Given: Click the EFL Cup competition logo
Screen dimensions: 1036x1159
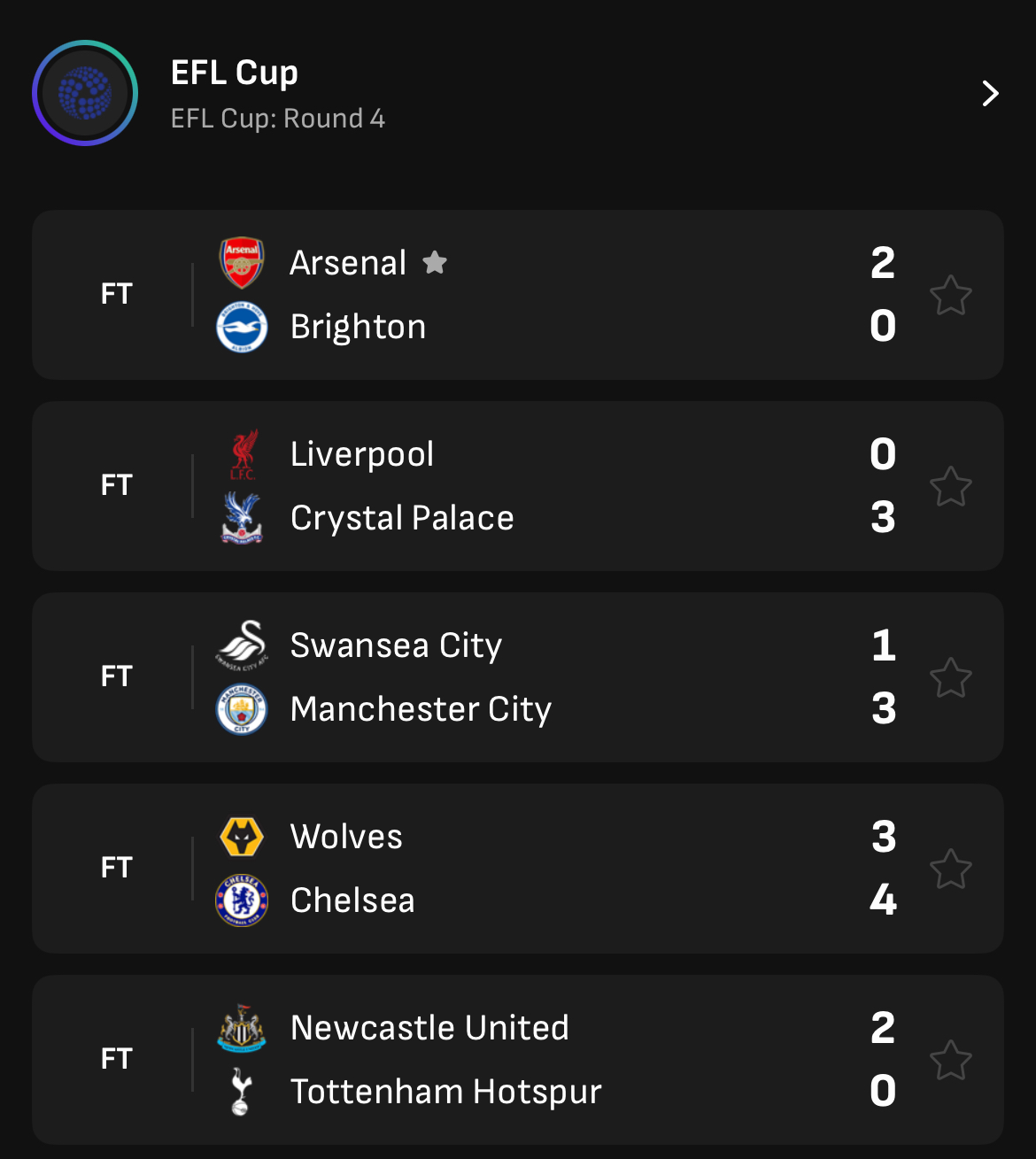Looking at the screenshot, I should click(85, 93).
